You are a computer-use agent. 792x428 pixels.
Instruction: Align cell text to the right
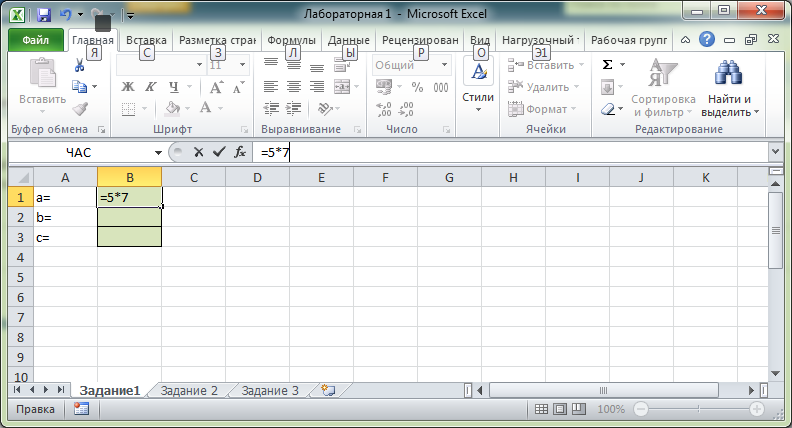point(317,86)
